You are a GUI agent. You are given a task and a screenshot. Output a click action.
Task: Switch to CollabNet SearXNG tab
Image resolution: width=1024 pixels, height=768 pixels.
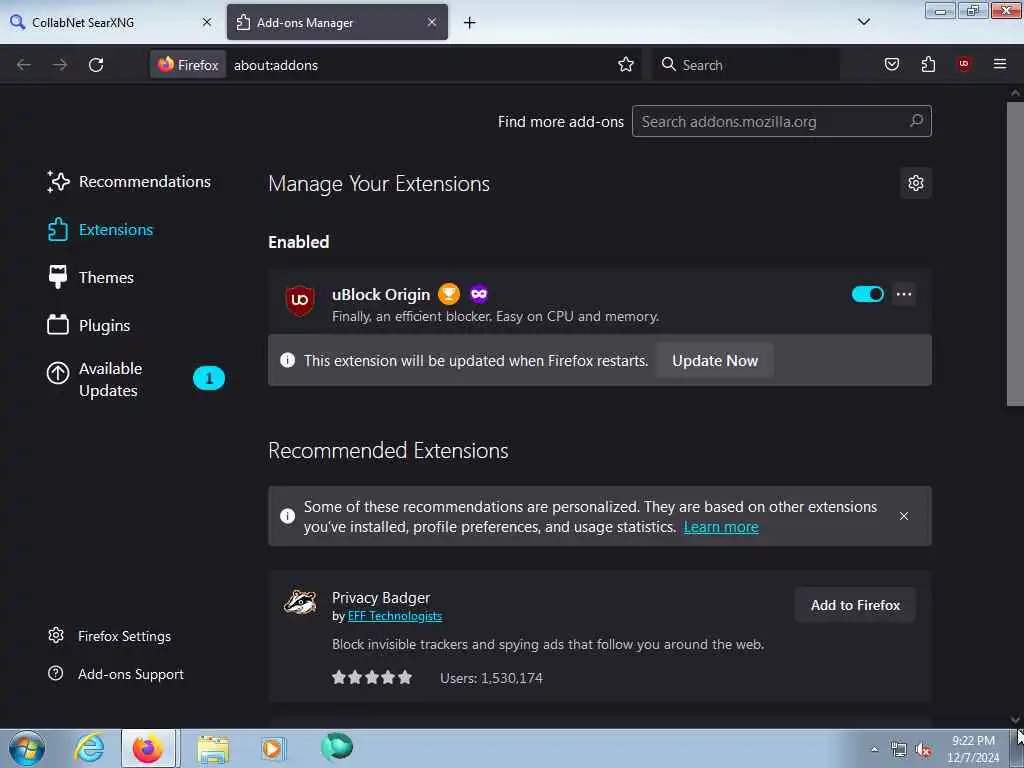[111, 22]
